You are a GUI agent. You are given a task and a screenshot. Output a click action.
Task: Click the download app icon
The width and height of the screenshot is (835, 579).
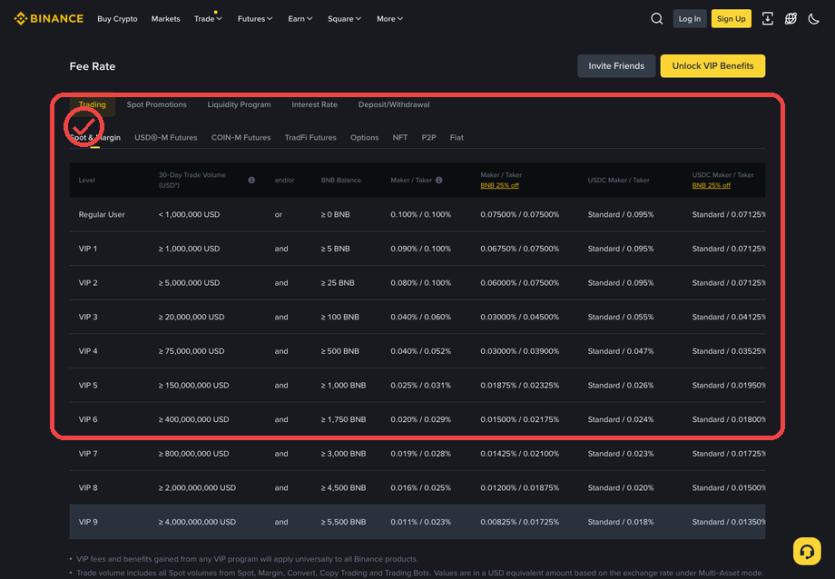(x=767, y=19)
